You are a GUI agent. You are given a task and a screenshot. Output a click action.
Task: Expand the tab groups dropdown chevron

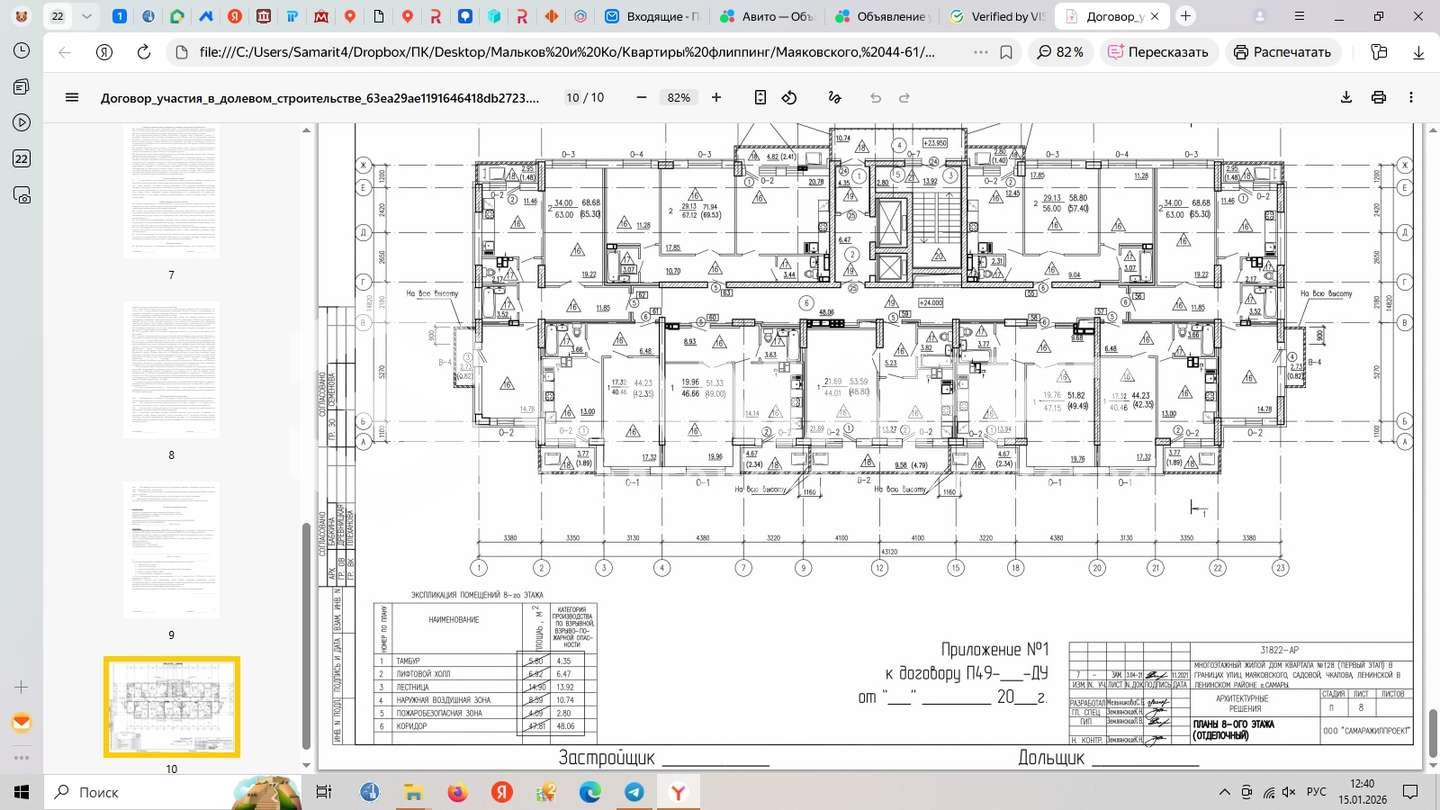(87, 16)
